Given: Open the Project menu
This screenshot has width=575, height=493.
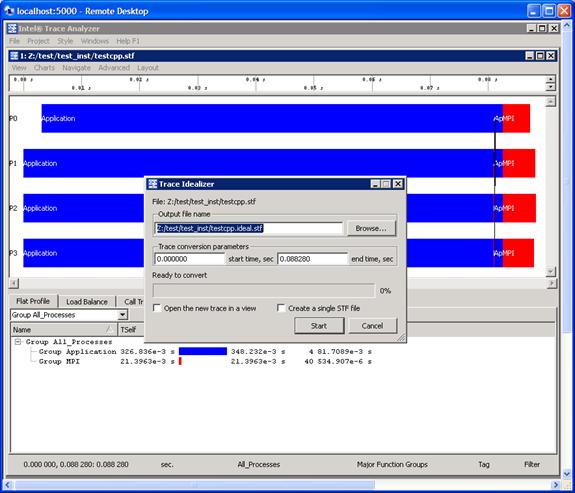Looking at the screenshot, I should point(38,41).
